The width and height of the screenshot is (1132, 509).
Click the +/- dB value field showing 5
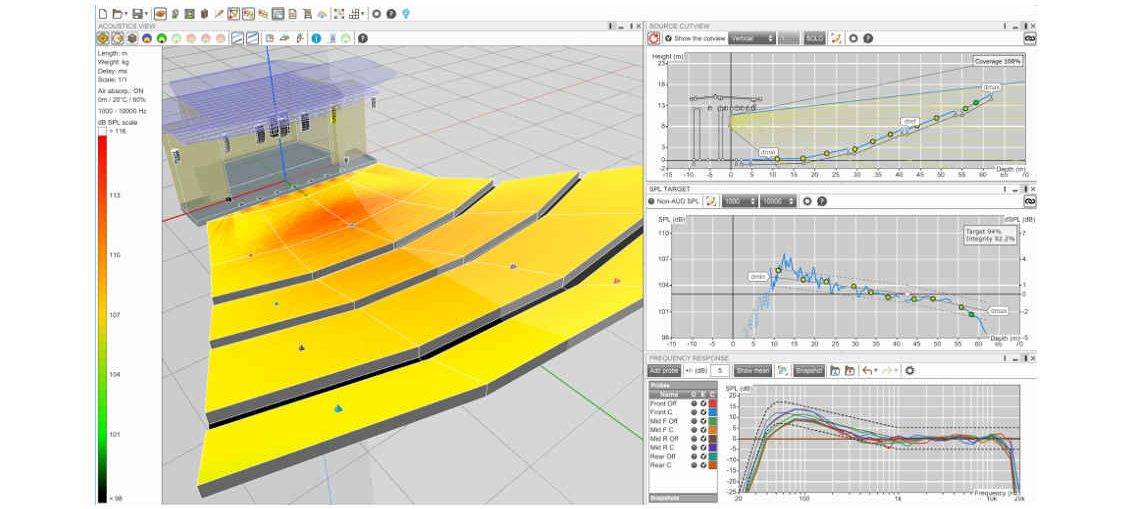(720, 370)
